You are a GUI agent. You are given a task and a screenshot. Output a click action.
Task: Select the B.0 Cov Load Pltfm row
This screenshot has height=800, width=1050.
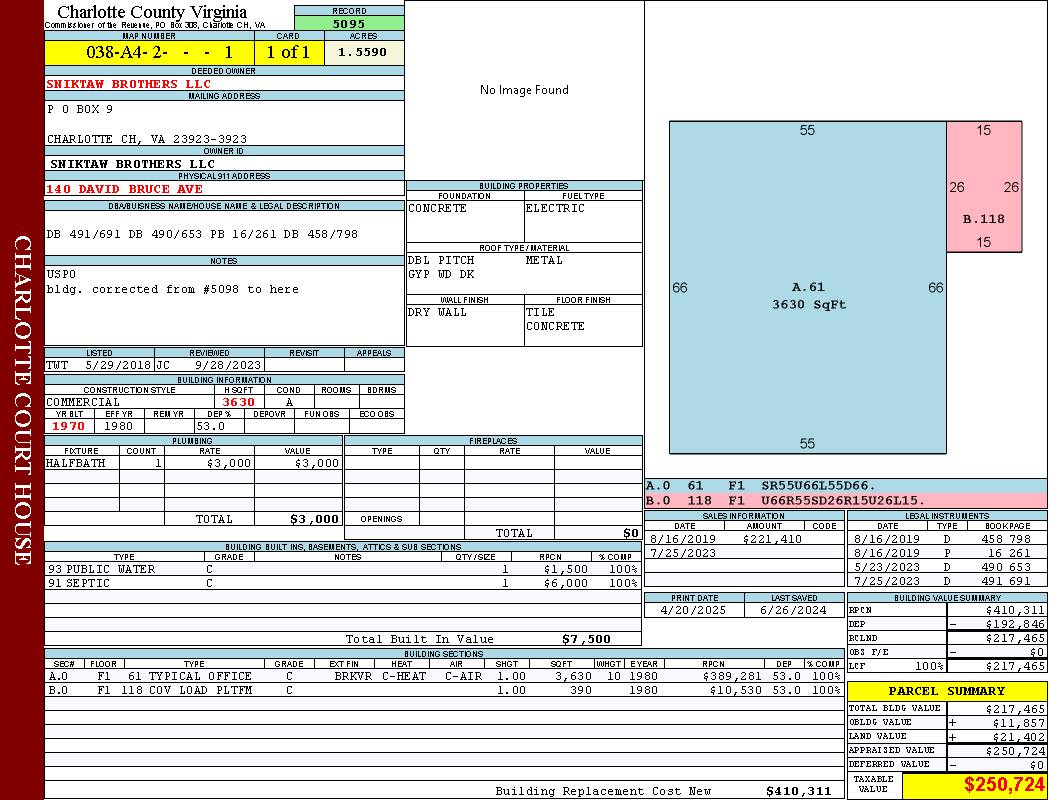coord(444,690)
